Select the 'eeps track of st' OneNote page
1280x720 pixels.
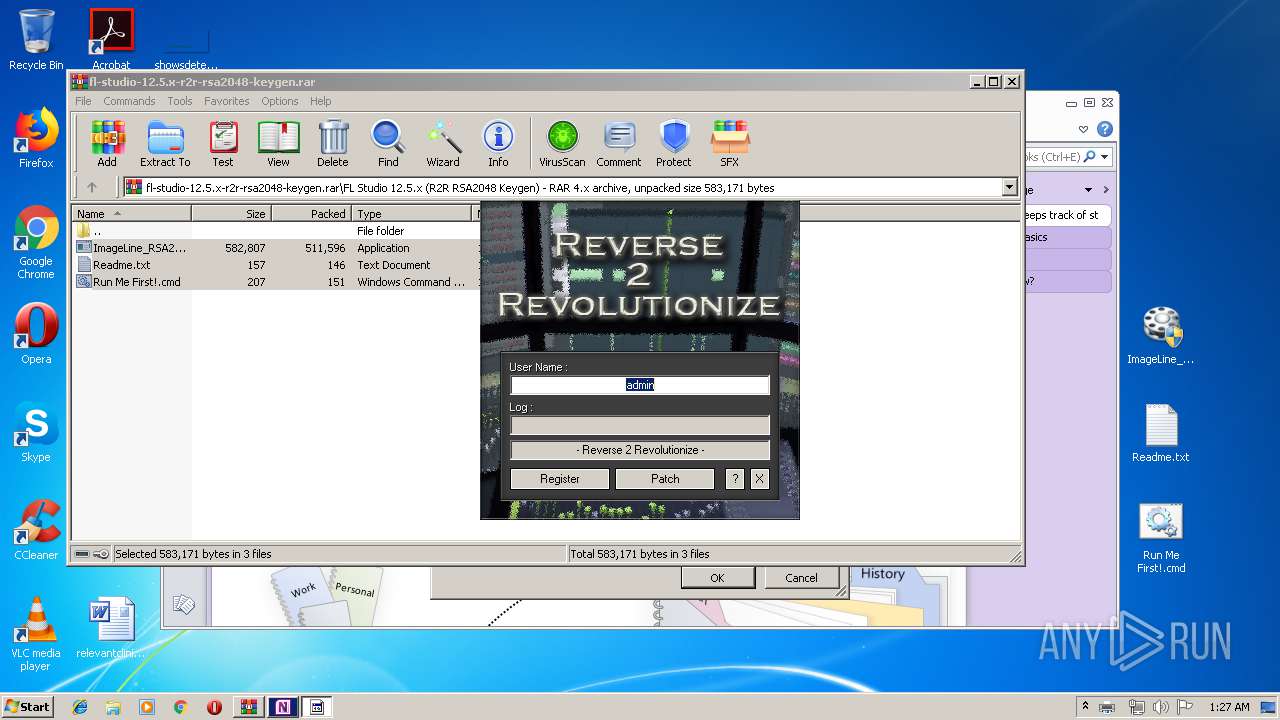coord(1066,215)
